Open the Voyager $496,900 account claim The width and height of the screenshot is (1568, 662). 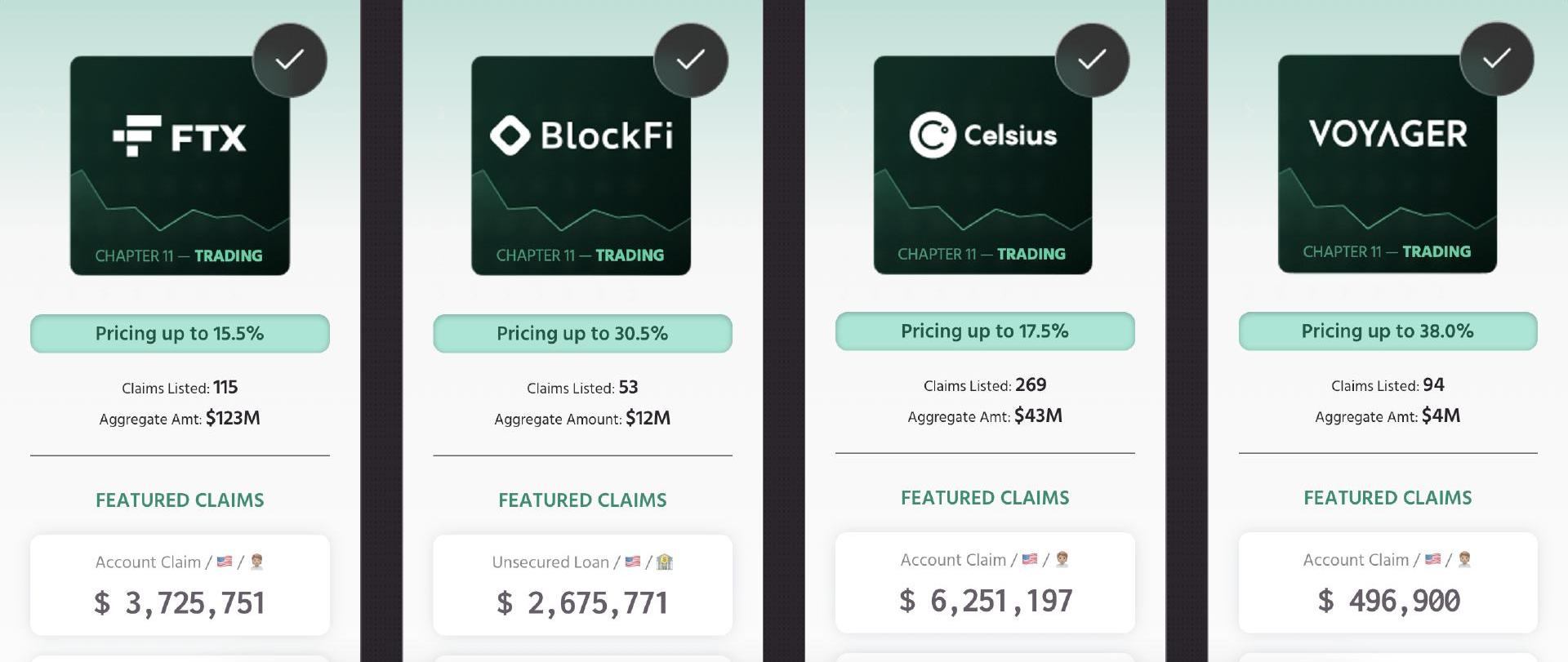coord(1388,582)
